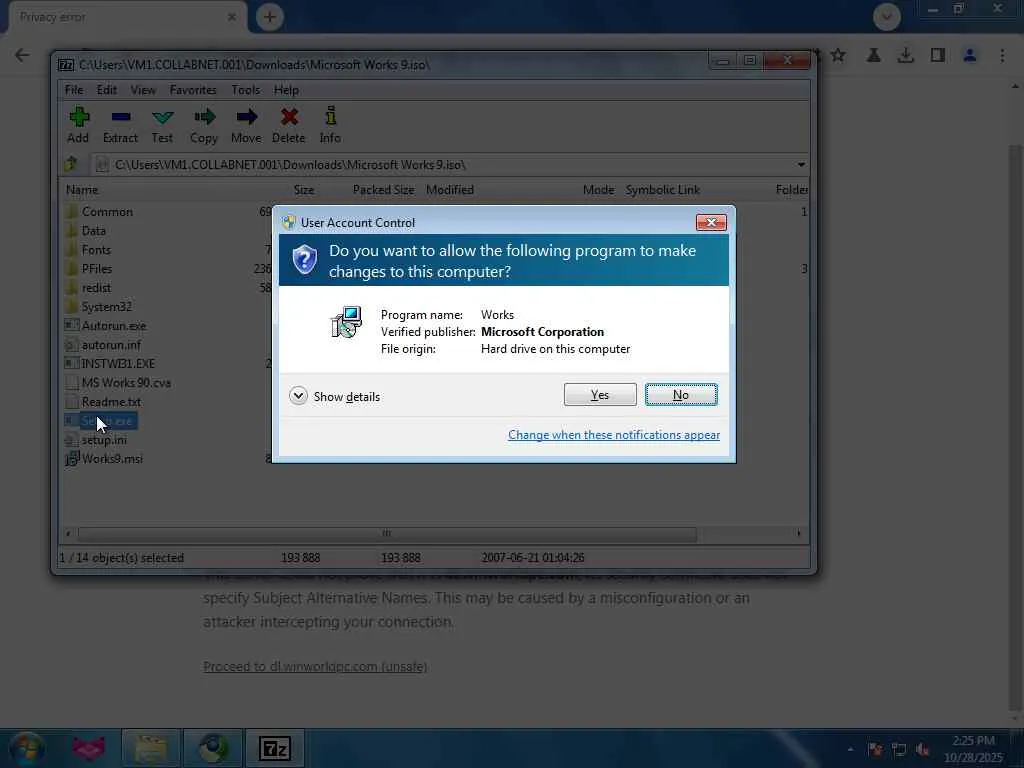Show hidden tray icons arrow
This screenshot has width=1024, height=768.
(x=850, y=749)
